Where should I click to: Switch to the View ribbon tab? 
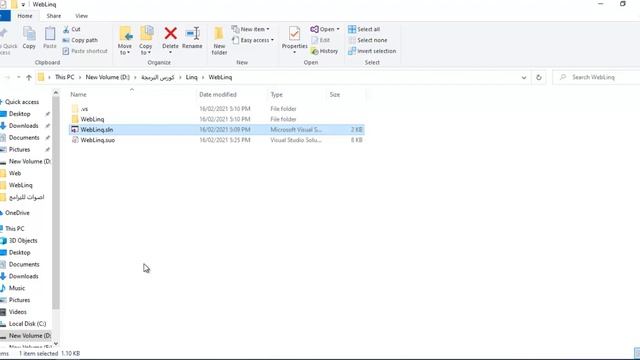click(x=81, y=16)
